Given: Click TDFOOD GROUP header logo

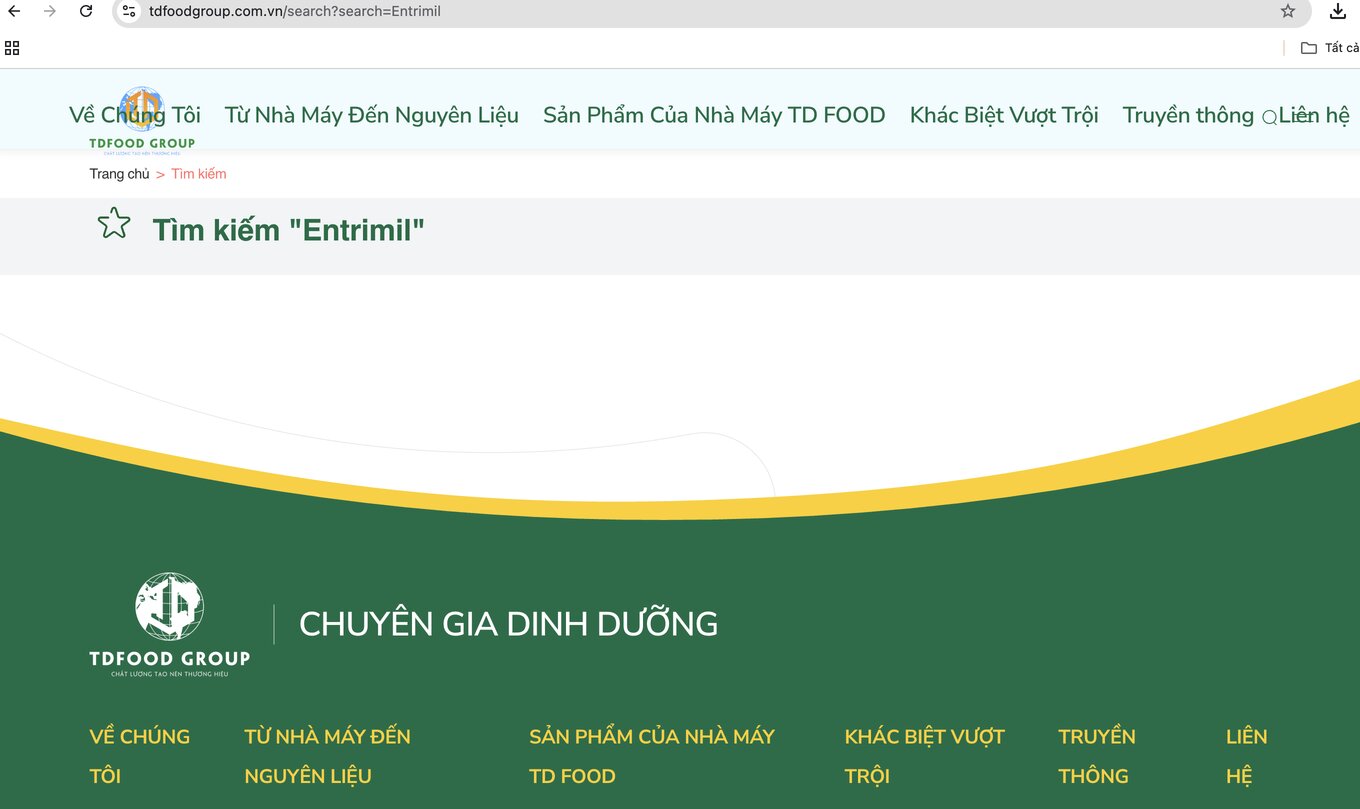Looking at the screenshot, I should [142, 120].
